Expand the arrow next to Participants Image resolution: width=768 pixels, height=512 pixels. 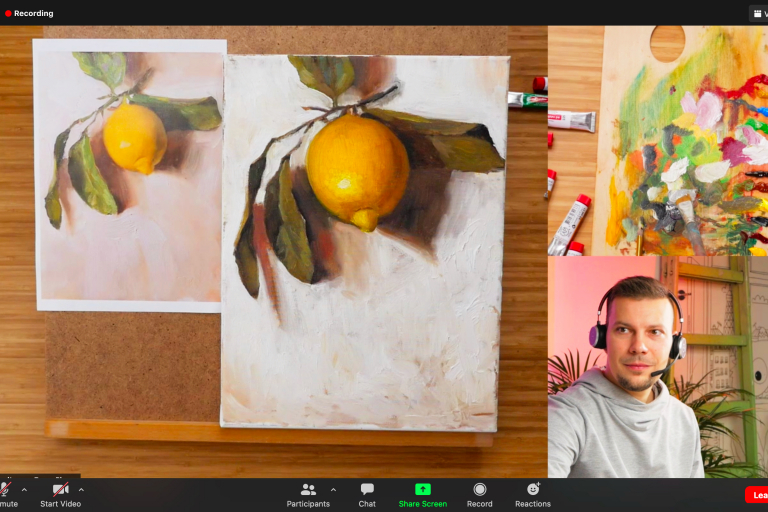pos(333,489)
